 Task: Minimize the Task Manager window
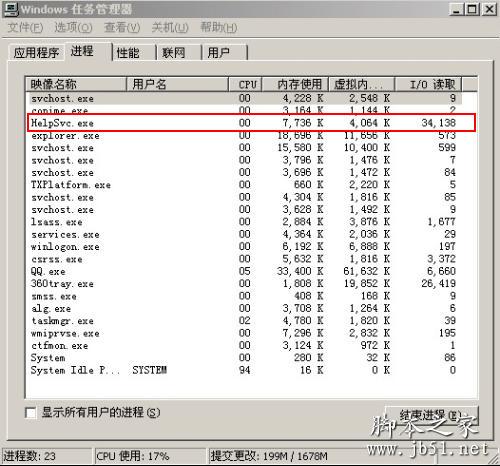[x=456, y=9]
